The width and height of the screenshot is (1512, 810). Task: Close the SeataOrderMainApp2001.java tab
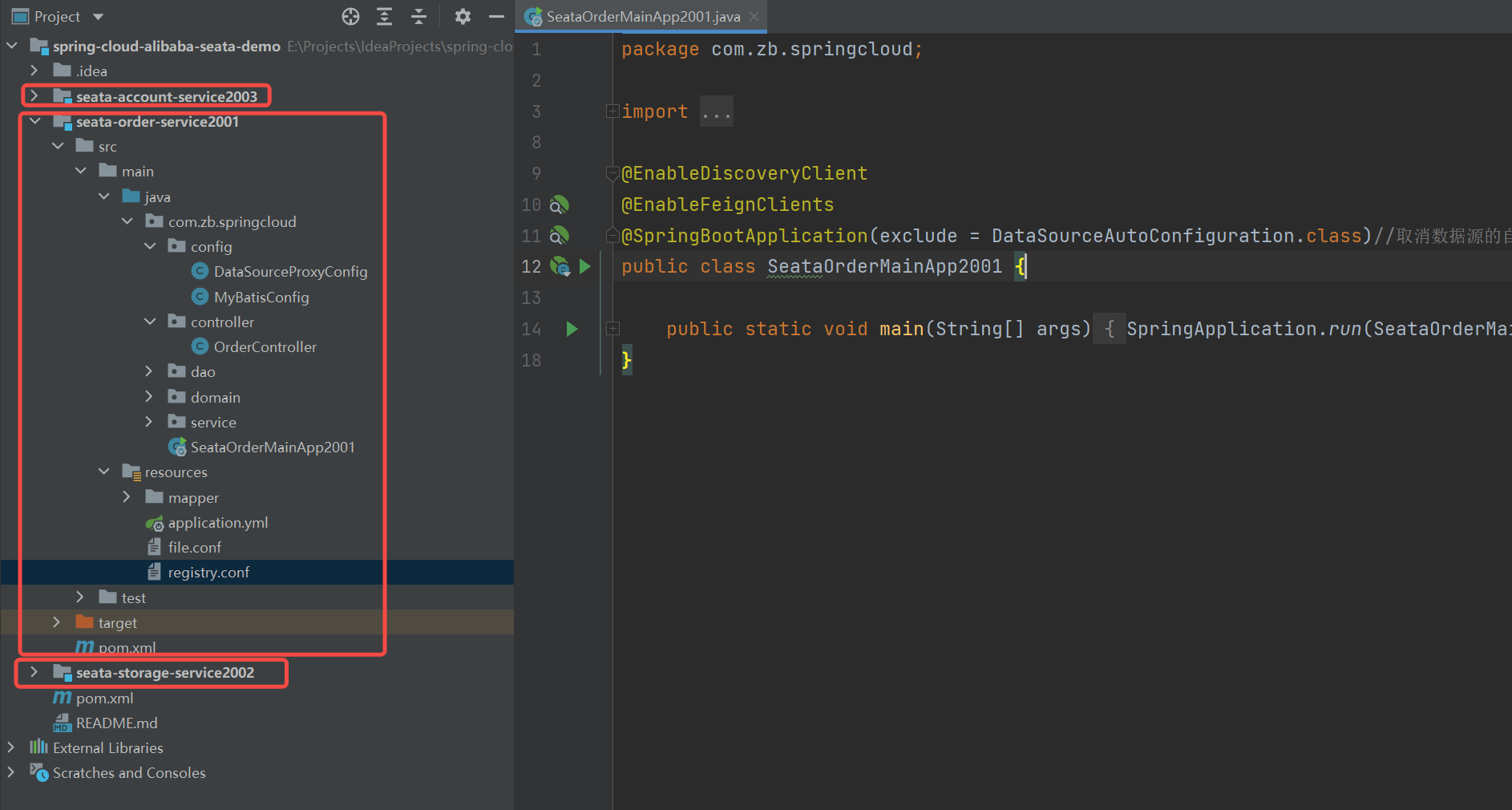coord(754,16)
